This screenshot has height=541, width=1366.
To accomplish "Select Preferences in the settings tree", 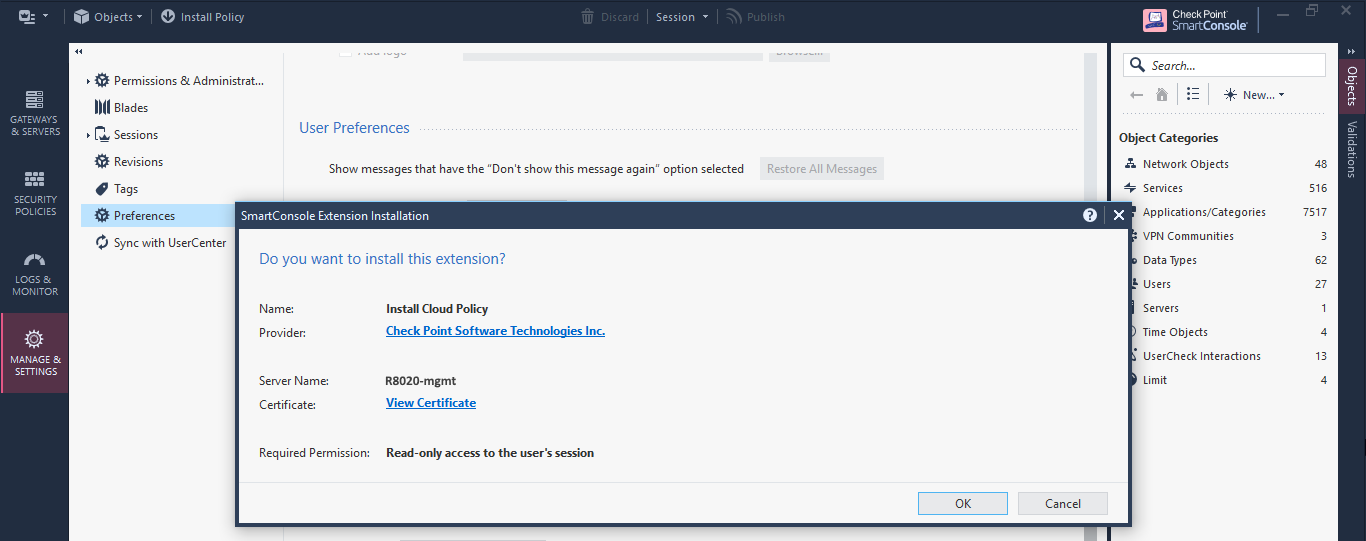I will tap(158, 216).
